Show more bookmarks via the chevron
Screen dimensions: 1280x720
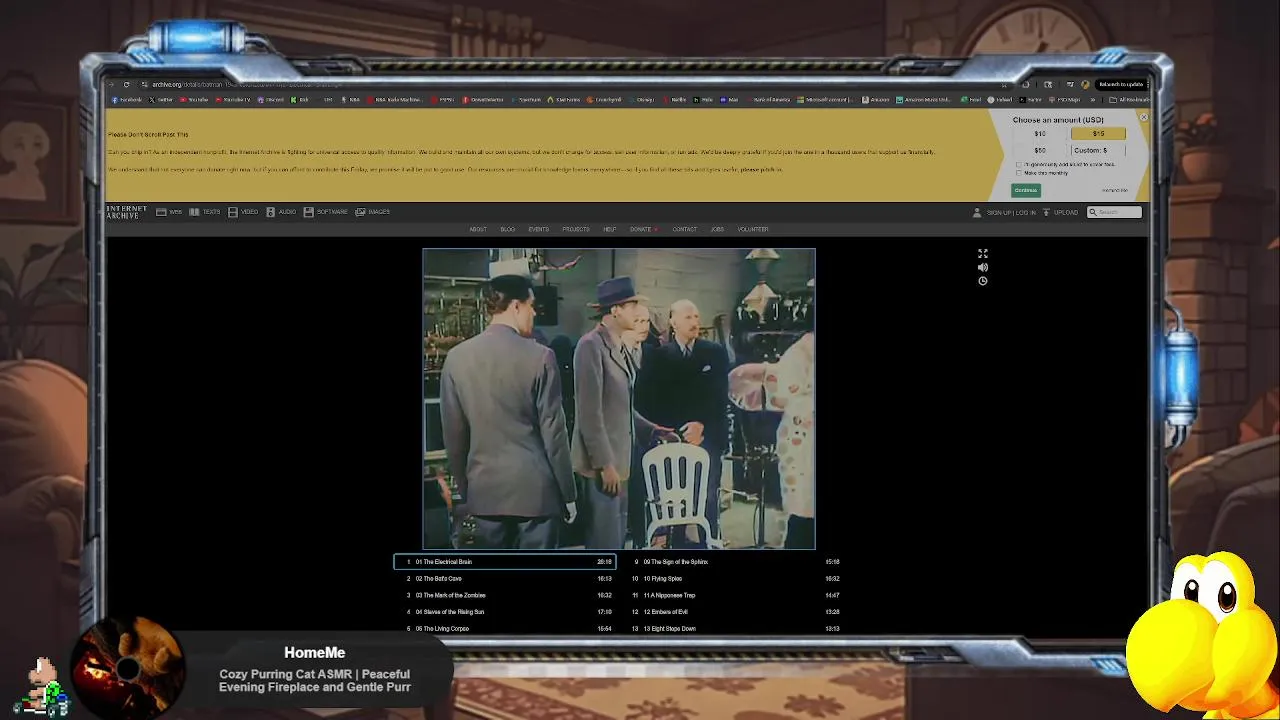[x=1092, y=100]
